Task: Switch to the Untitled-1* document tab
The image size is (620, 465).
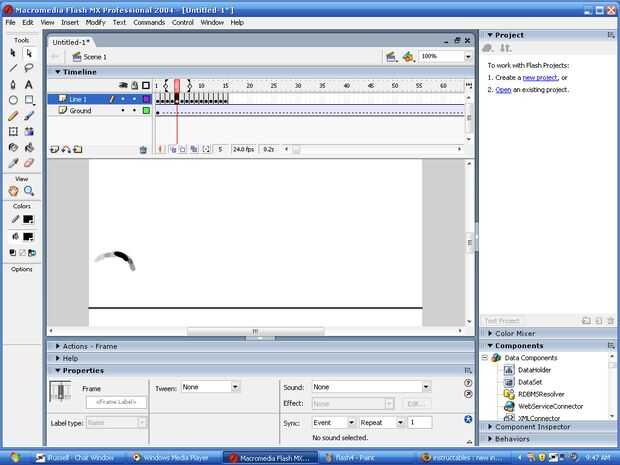Action: [x=71, y=42]
